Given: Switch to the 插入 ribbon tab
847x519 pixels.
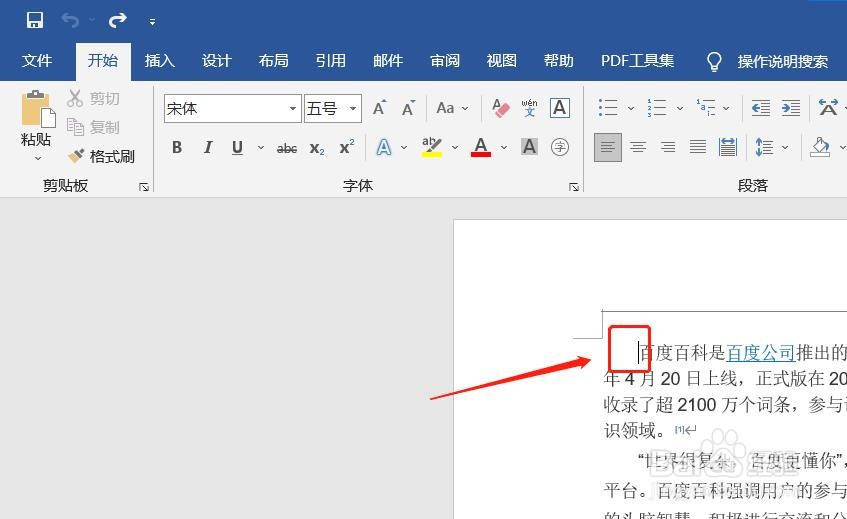Looking at the screenshot, I should (x=159, y=60).
